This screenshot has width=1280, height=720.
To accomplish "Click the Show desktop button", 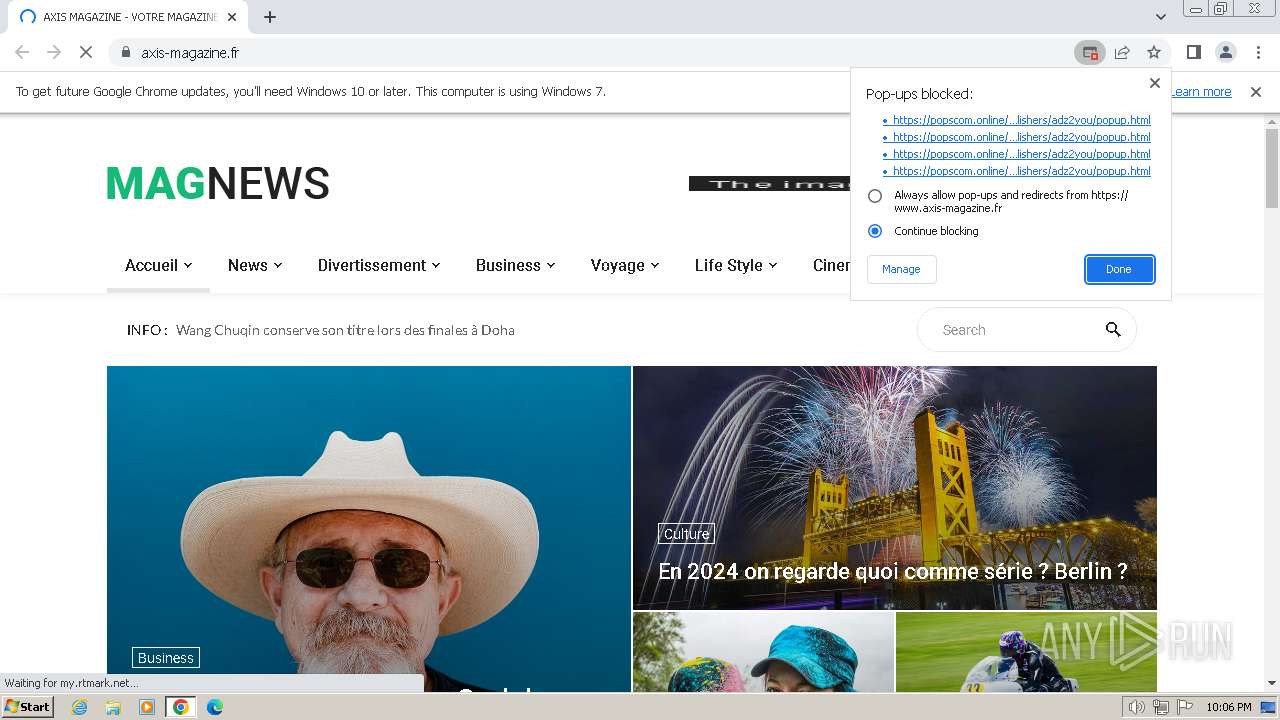I will (1269, 707).
